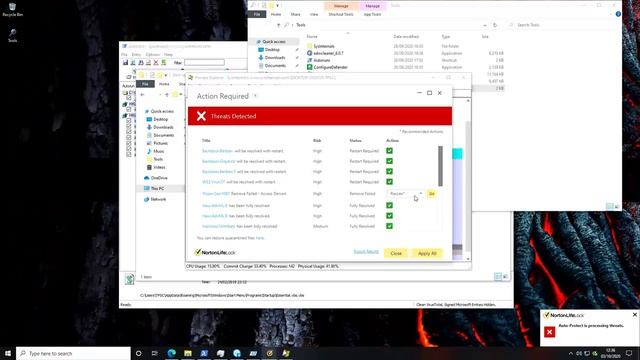Click the Go button beside Review dropdown
The width and height of the screenshot is (640, 360).
tap(431, 193)
